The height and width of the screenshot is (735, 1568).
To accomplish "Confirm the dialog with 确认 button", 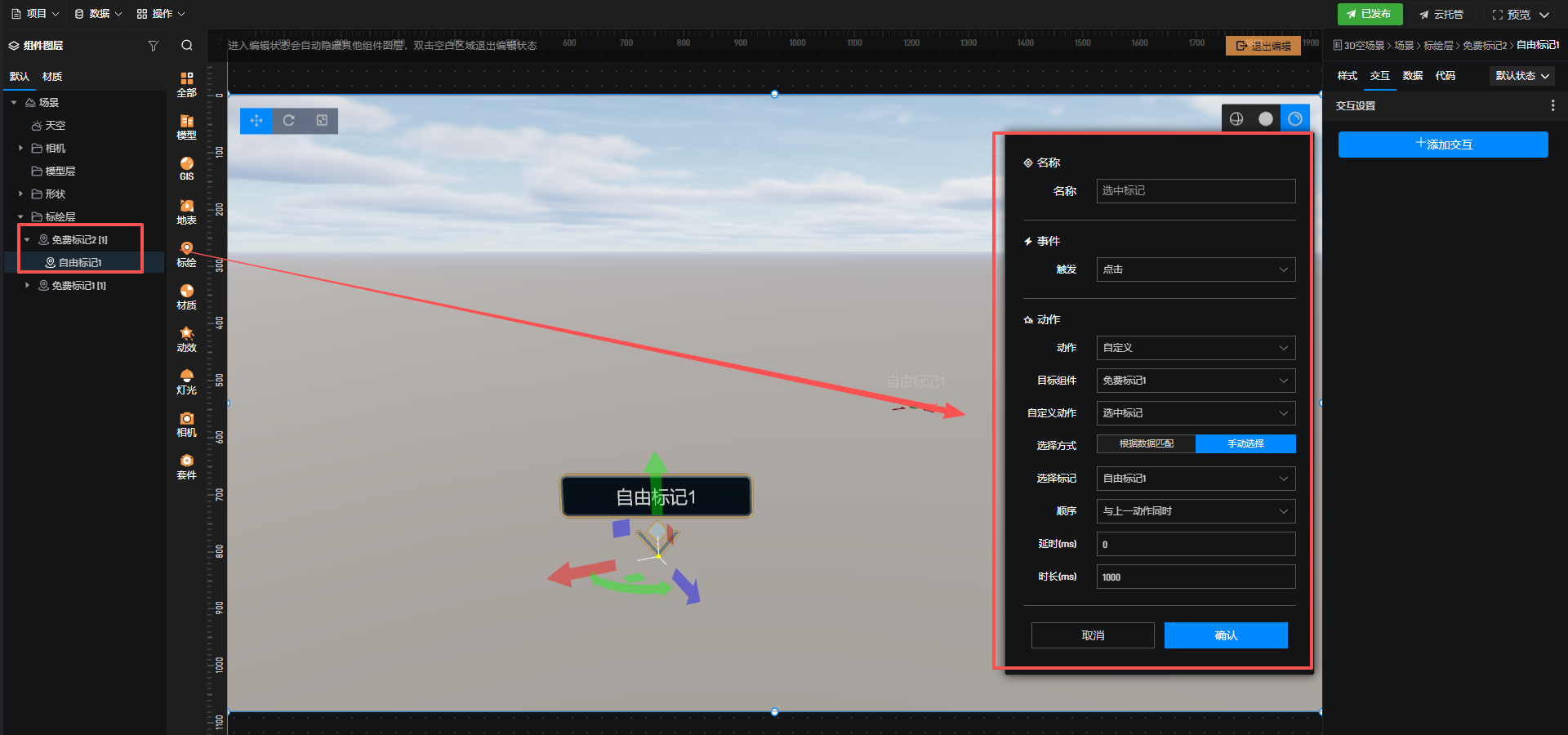I will coord(1226,635).
